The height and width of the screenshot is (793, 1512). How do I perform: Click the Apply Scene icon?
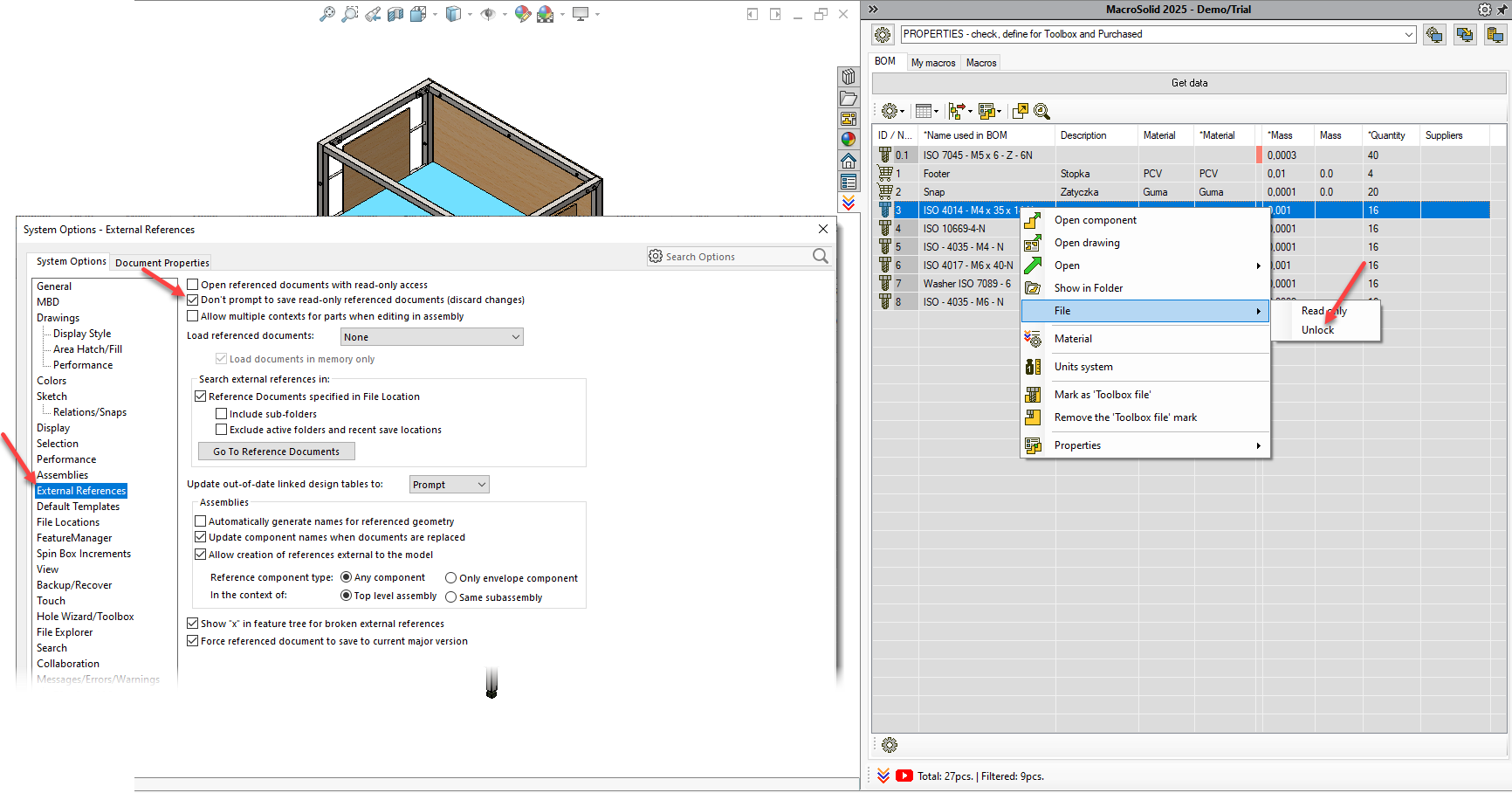click(x=546, y=14)
